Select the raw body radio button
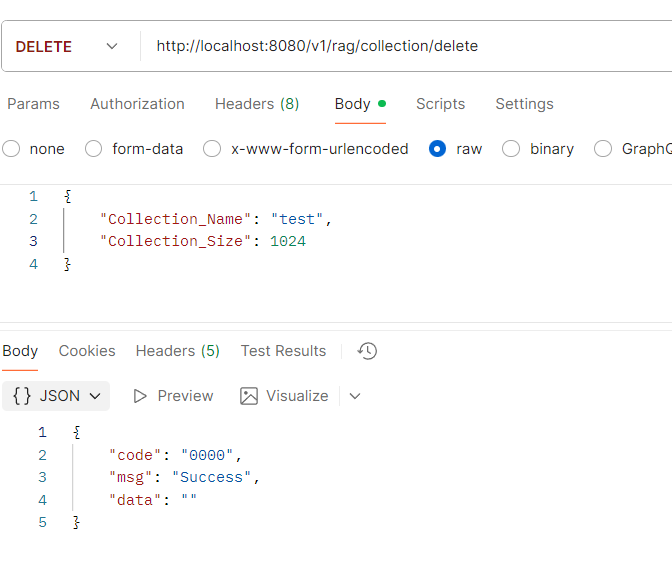This screenshot has height=563, width=672. (x=437, y=149)
